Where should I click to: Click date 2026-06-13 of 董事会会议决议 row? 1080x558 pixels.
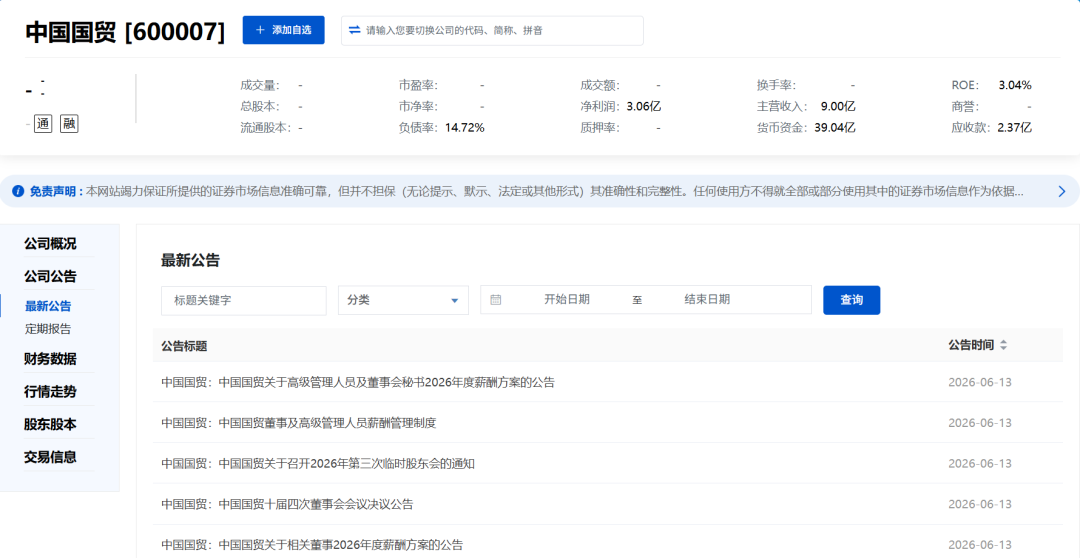click(980, 504)
